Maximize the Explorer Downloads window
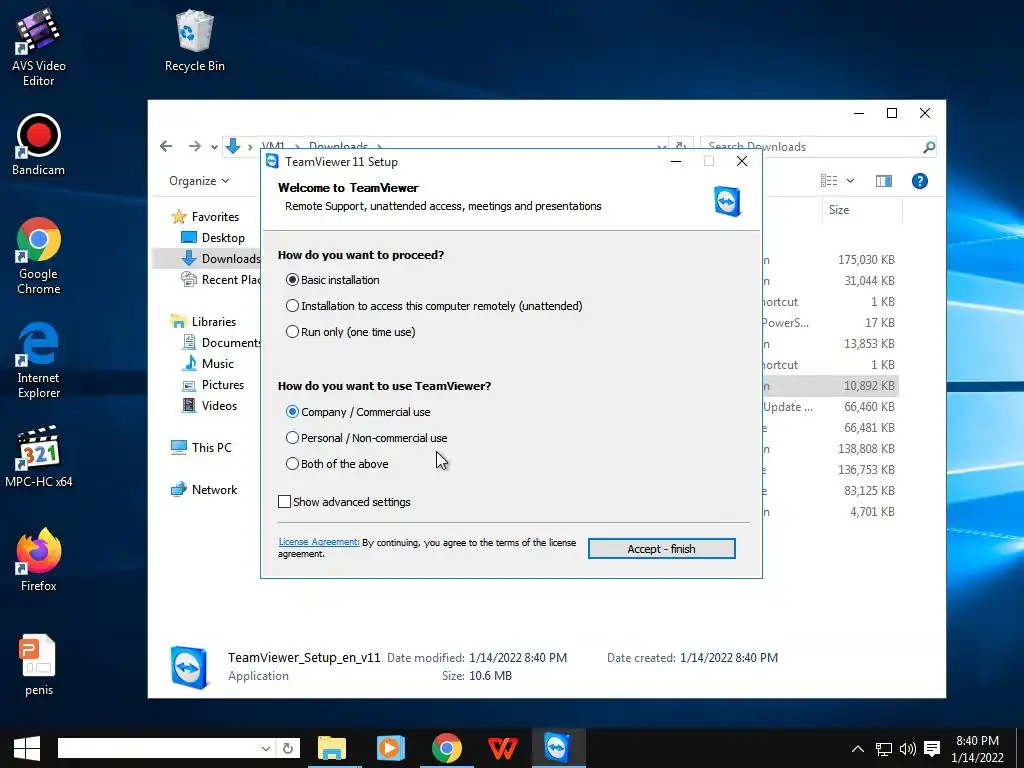This screenshot has width=1024, height=768. [x=891, y=113]
